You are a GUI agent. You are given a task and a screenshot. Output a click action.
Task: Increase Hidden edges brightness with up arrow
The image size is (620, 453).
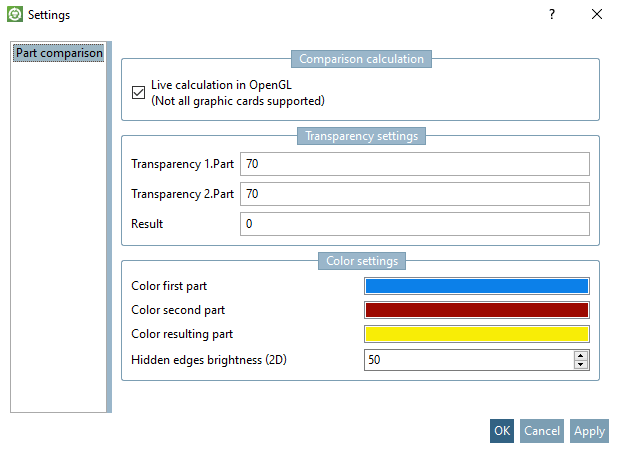point(581,354)
